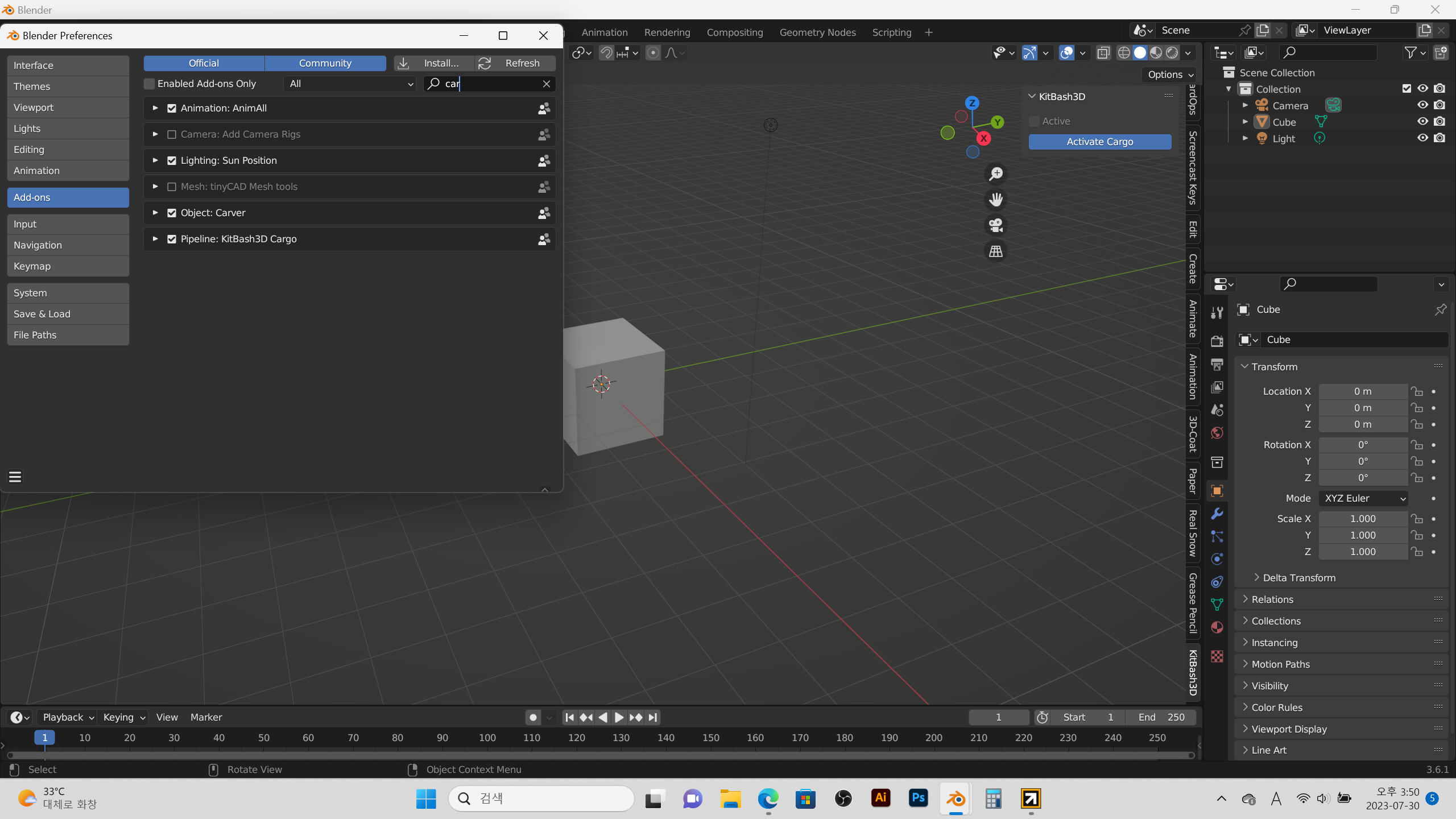1456x819 pixels.
Task: Open the Modifiers wrench properties tab
Action: [x=1217, y=514]
